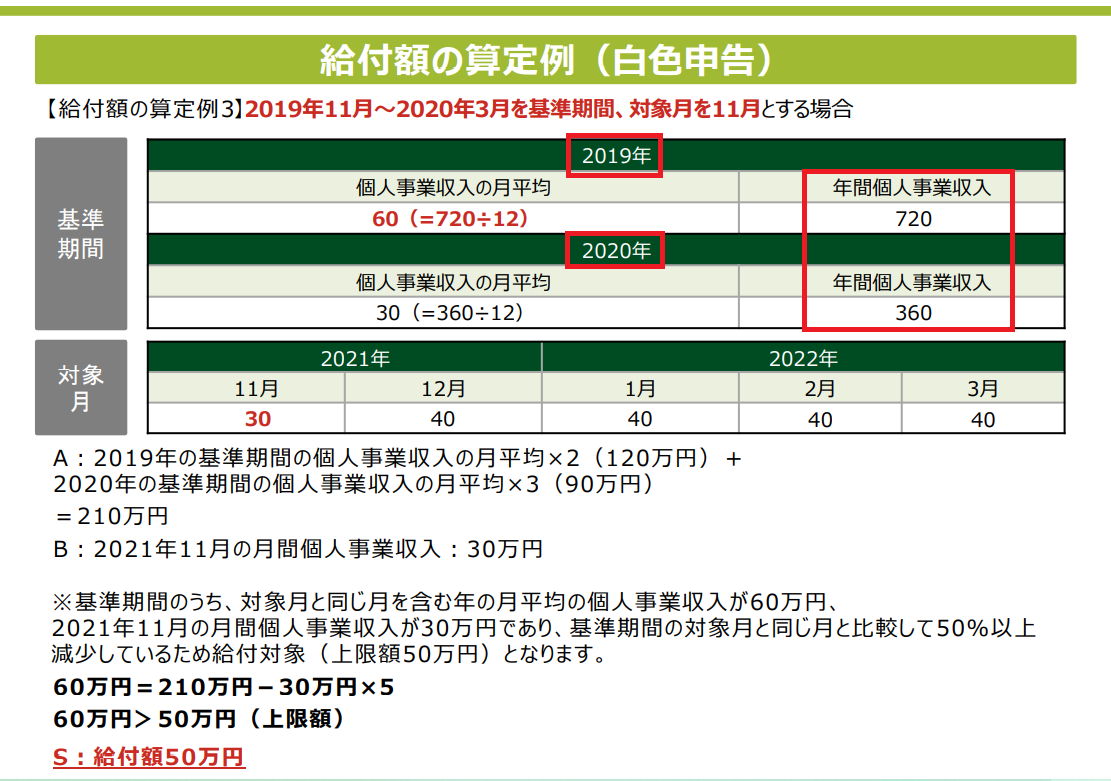Select the 40 value under 3月
Screen dimensions: 1111x781
983,420
